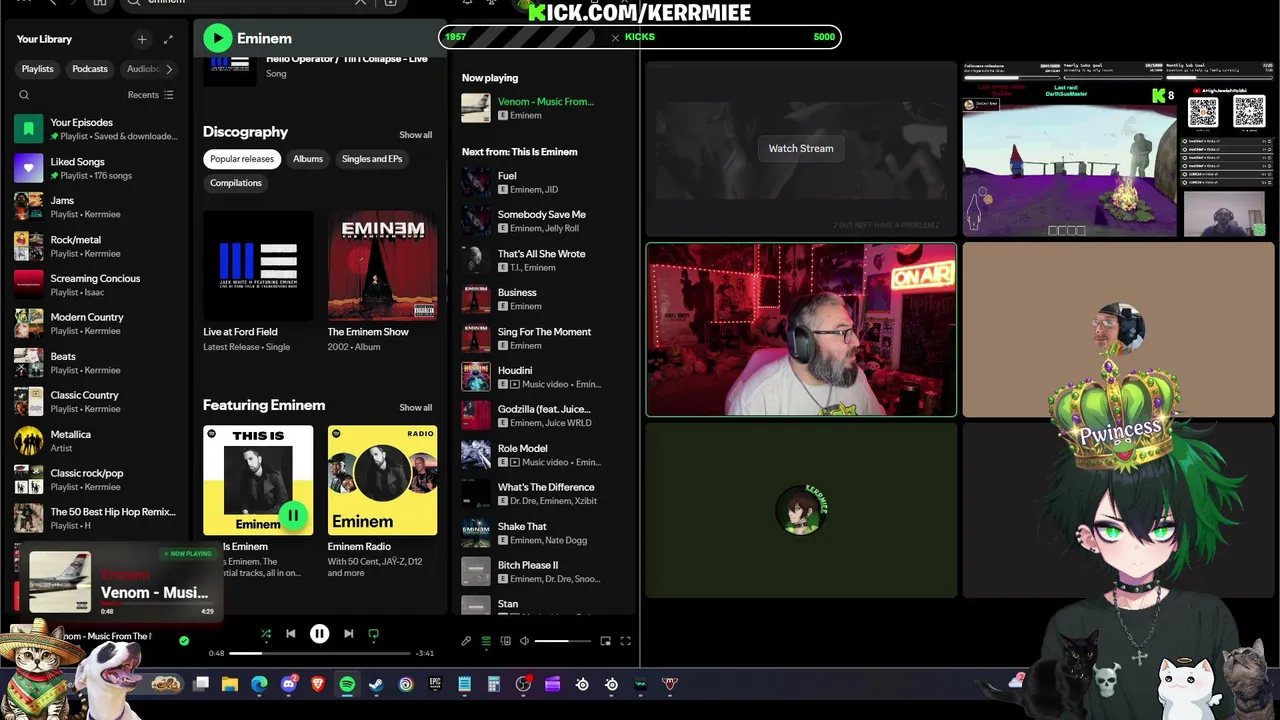Open Brave browser from taskbar

[318, 684]
